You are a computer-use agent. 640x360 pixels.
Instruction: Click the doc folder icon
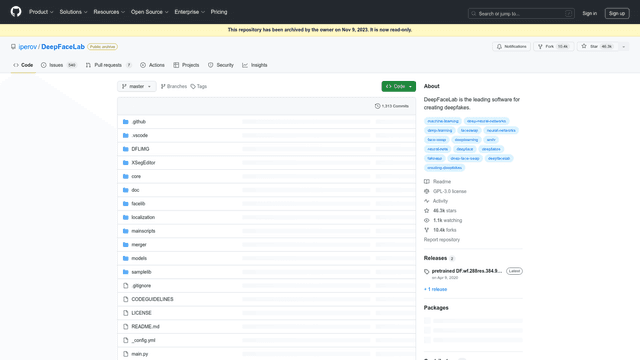(126, 190)
